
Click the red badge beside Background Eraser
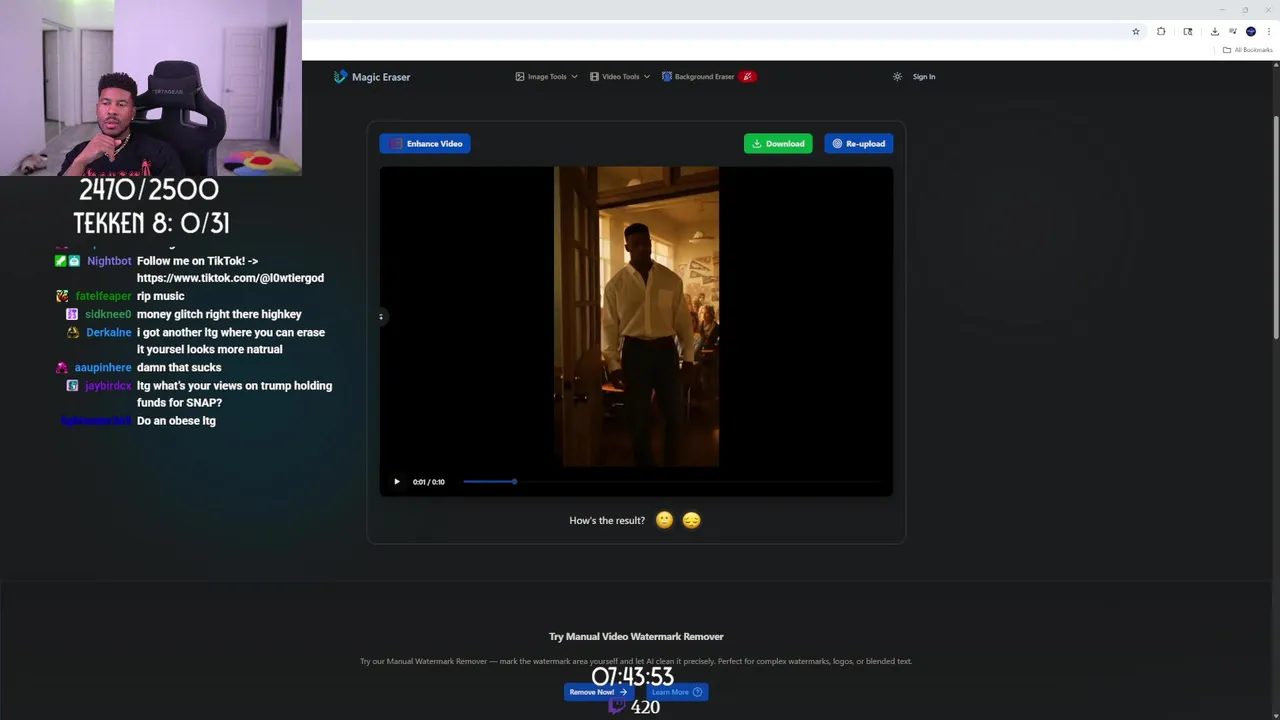click(747, 77)
